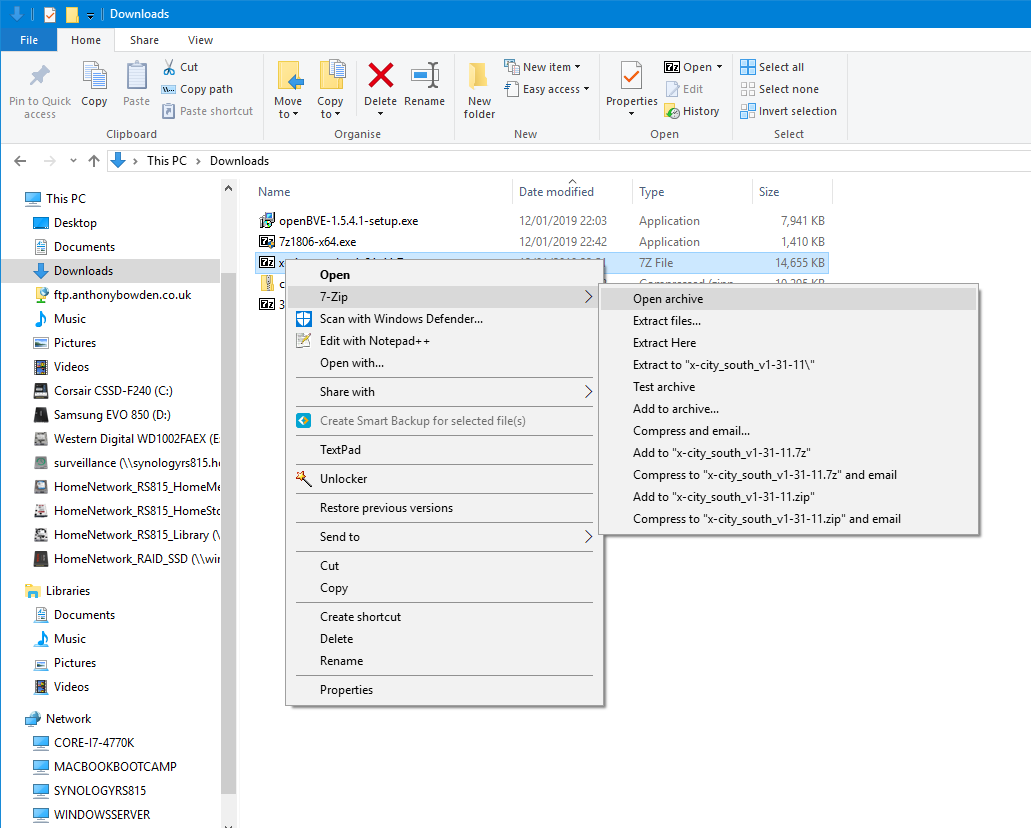Click the History icon in the Open group

tap(693, 110)
